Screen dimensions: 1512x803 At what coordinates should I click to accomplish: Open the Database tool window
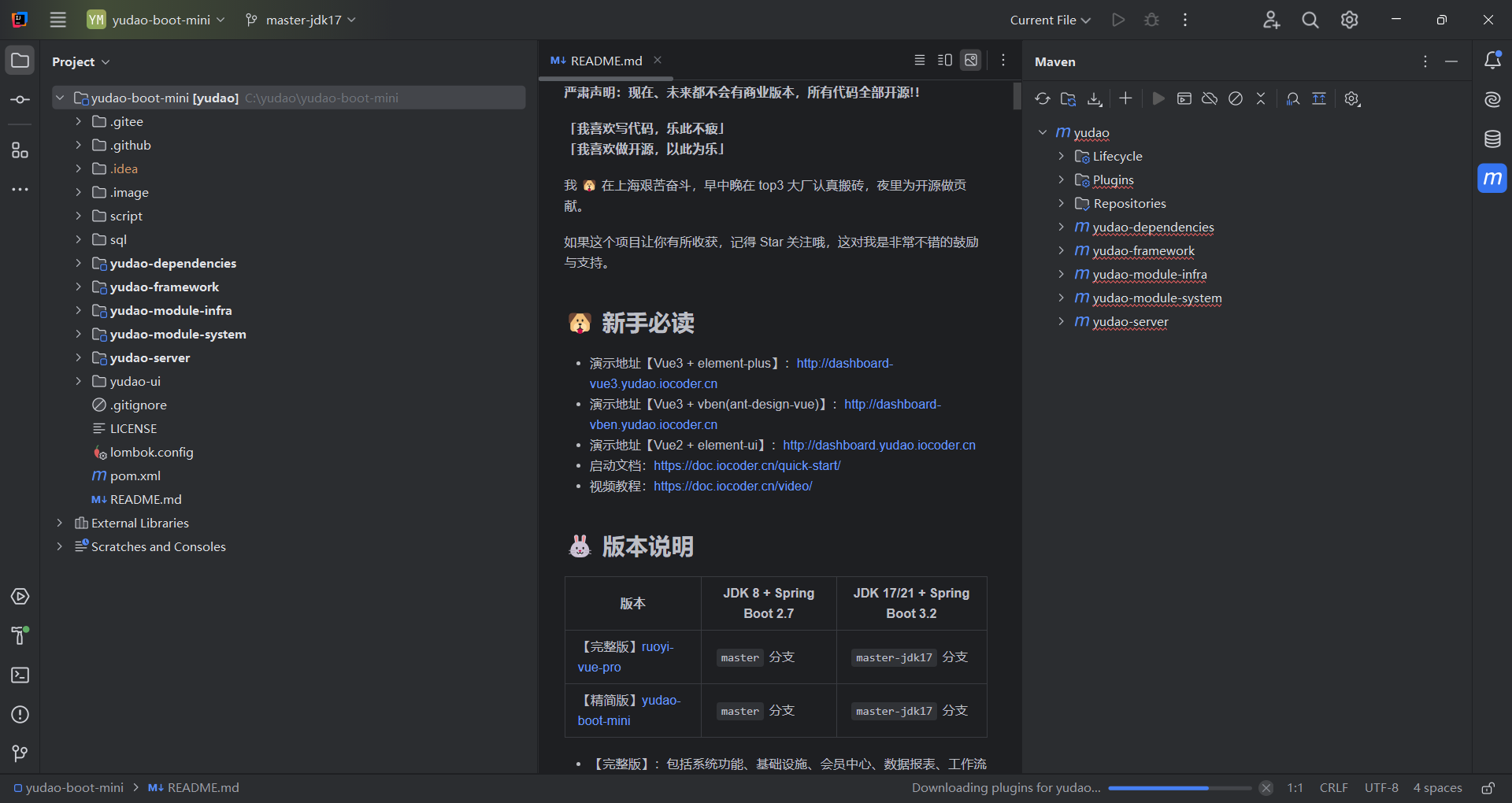[1492, 139]
